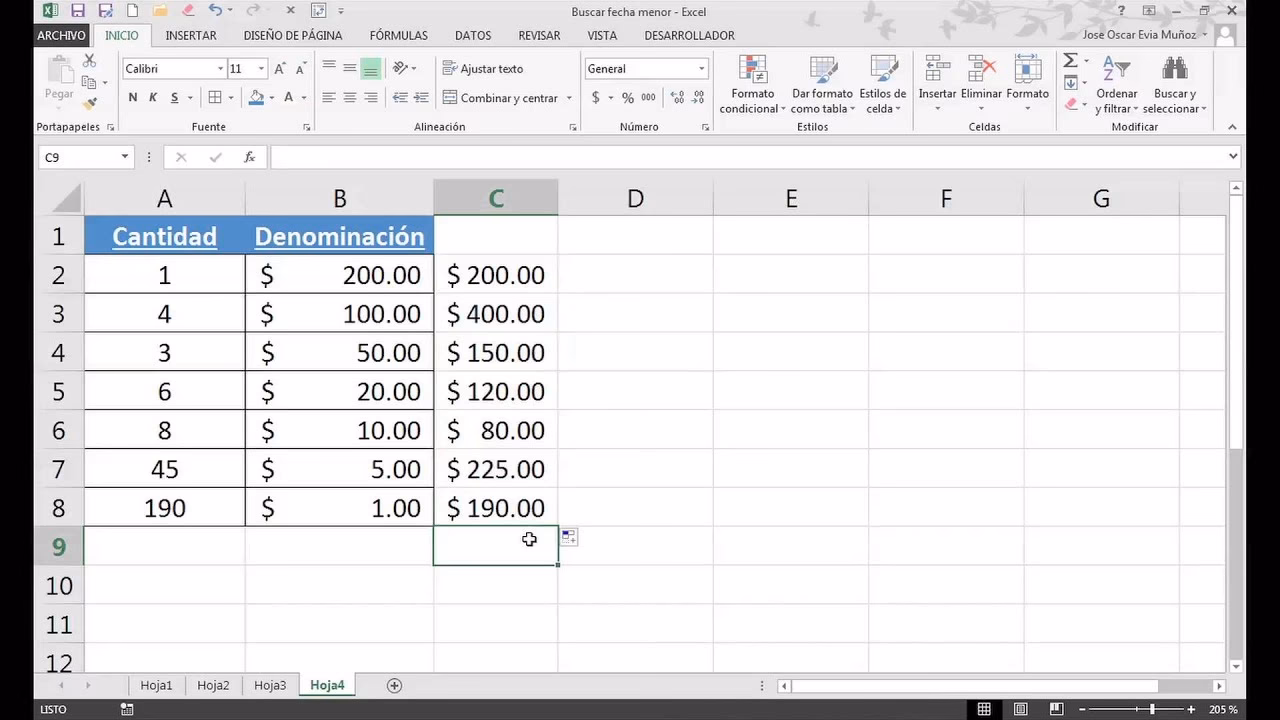Screen dimensions: 1280x720
Task: Click the Format Painter brush icon
Action: pos(89,103)
